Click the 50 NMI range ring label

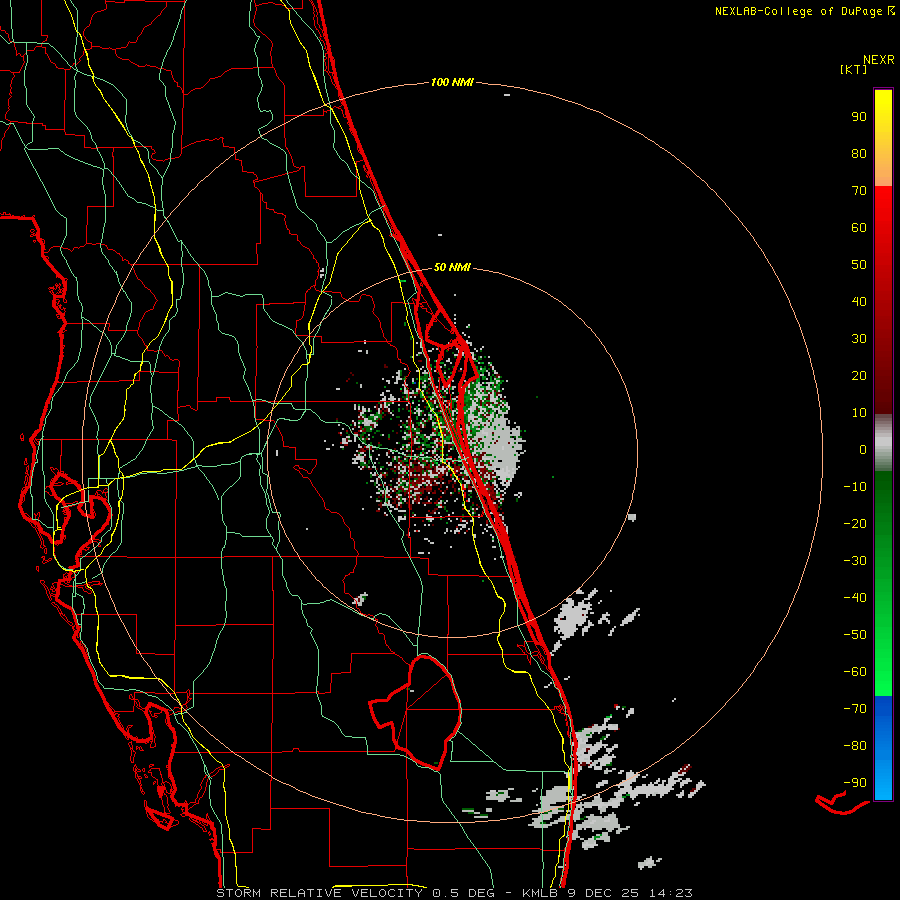[452, 267]
